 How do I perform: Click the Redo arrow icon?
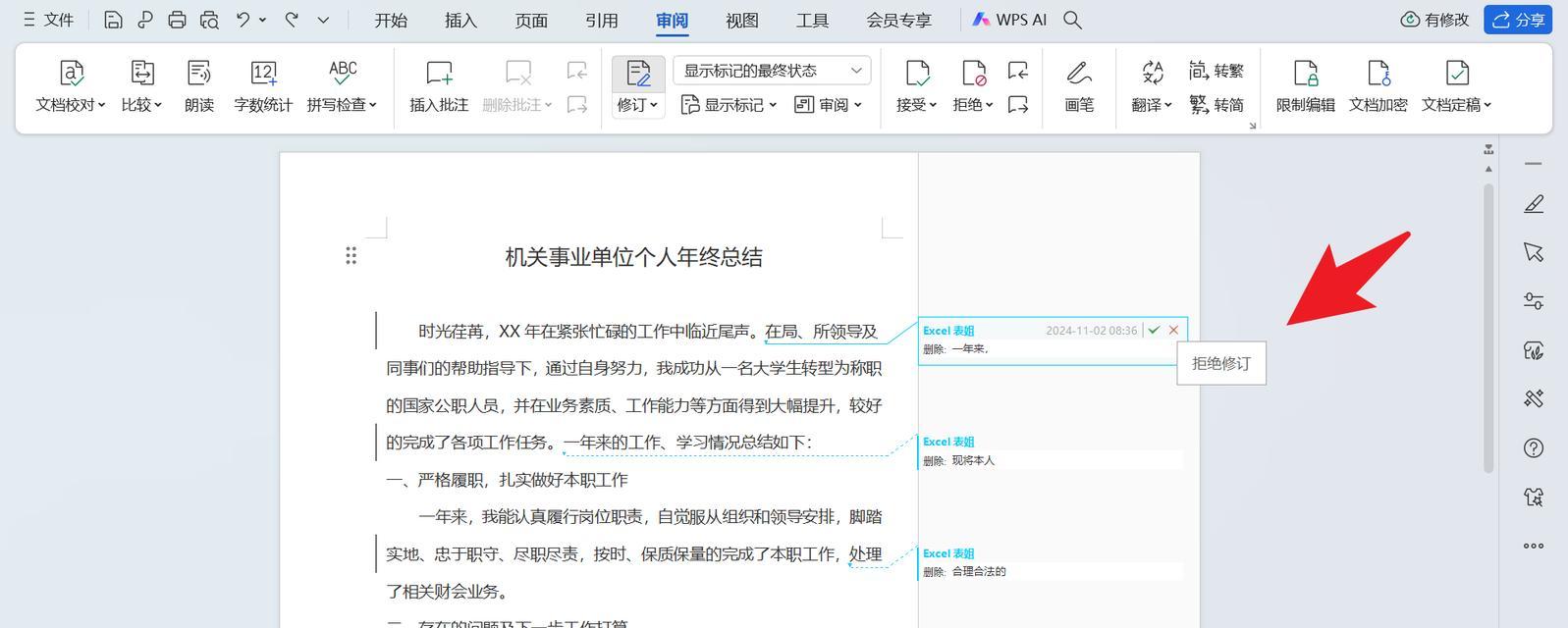tap(292, 19)
